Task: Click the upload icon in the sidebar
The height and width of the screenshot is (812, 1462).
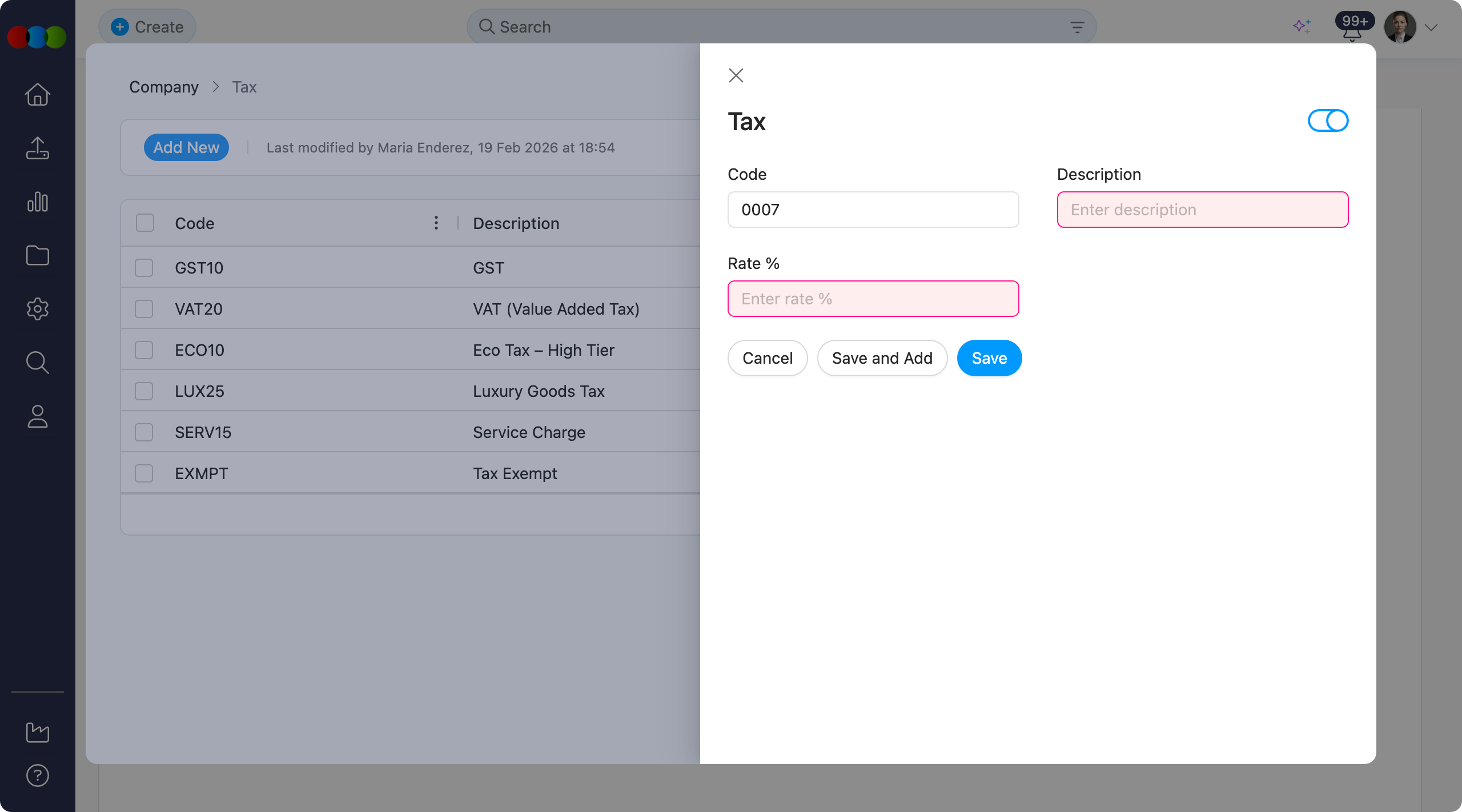Action: [x=37, y=148]
